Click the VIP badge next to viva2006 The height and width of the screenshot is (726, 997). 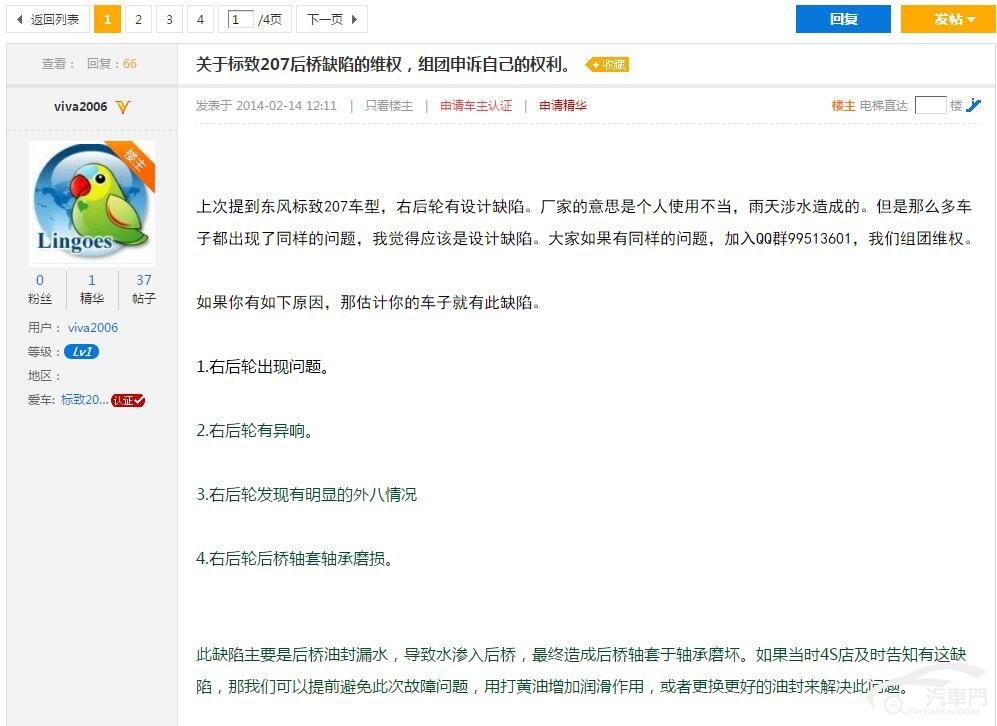(x=123, y=107)
